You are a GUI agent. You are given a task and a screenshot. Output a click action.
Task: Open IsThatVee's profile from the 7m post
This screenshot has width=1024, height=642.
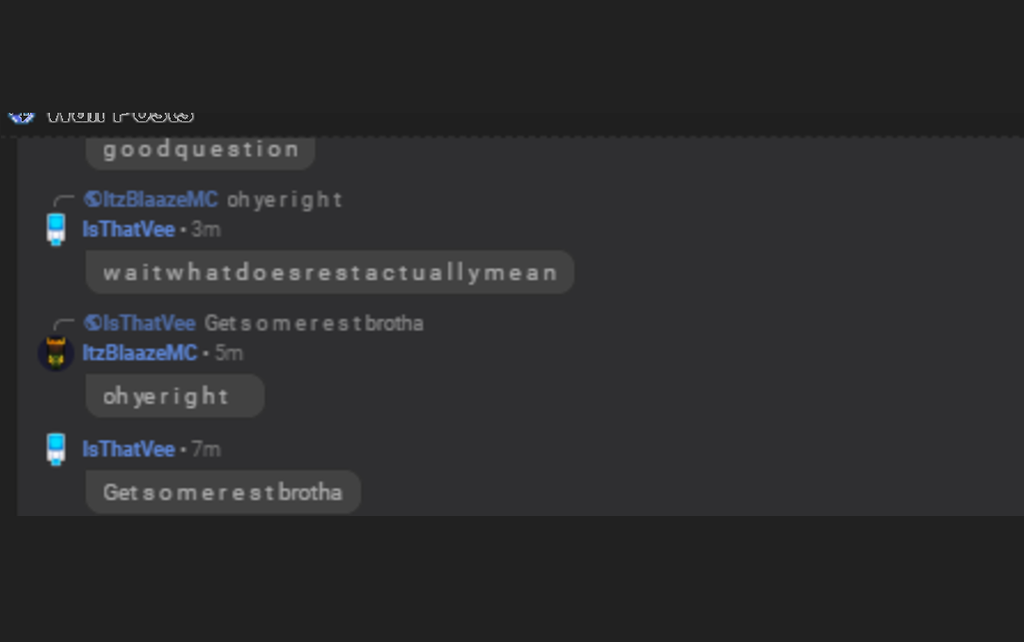point(129,449)
